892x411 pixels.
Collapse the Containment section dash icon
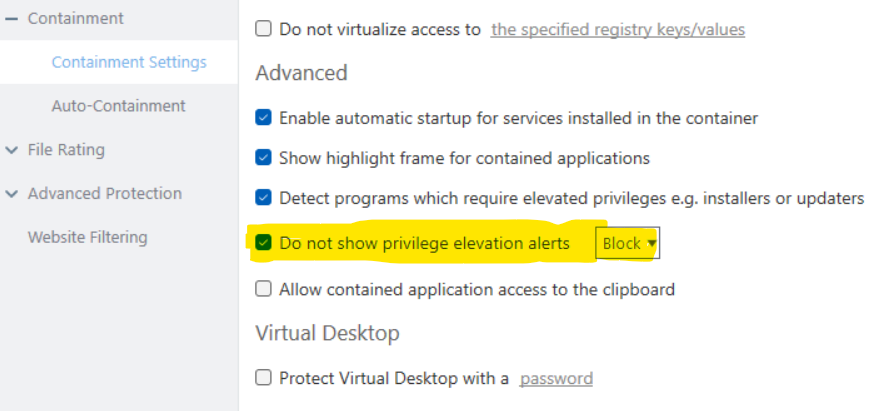coord(11,19)
